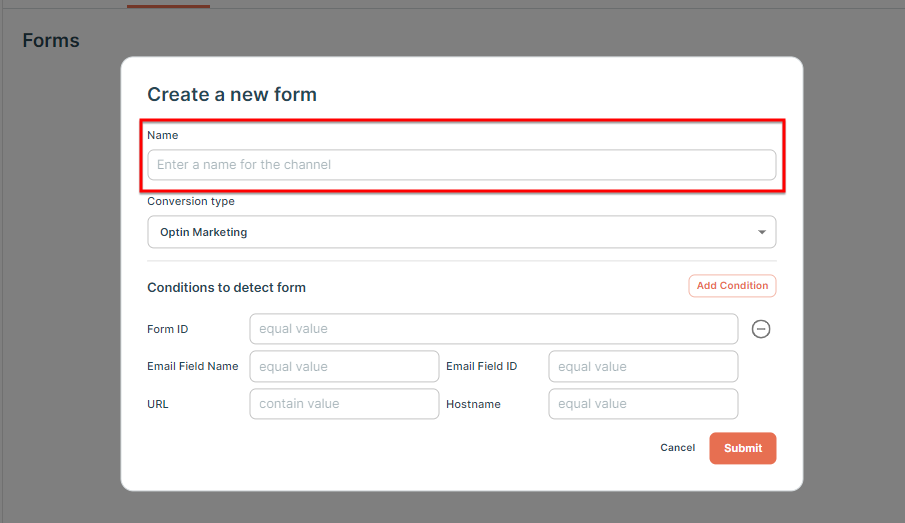Click the Conversion type label
Screen dimensions: 905x523
(x=191, y=201)
